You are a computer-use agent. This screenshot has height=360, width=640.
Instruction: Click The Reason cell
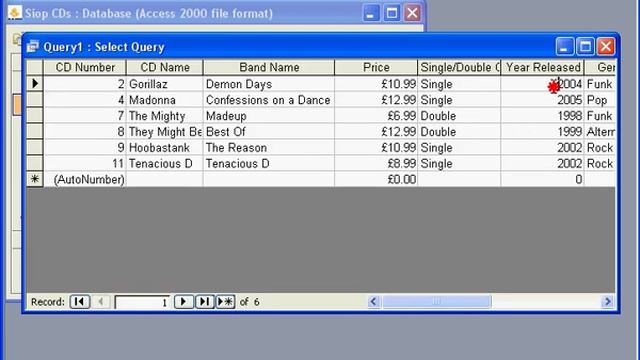269,148
